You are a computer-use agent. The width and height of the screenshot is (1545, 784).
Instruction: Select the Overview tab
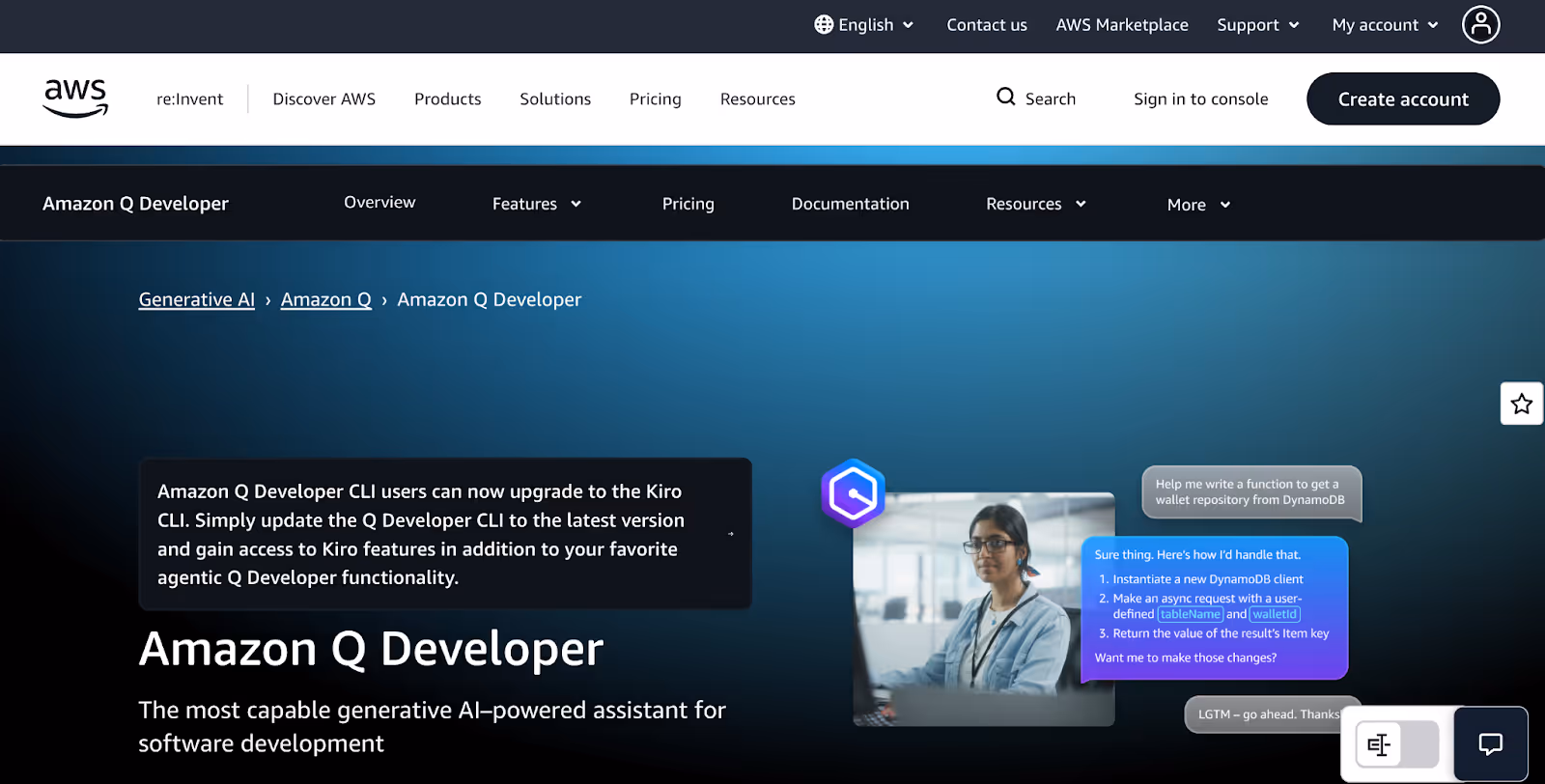[379, 202]
